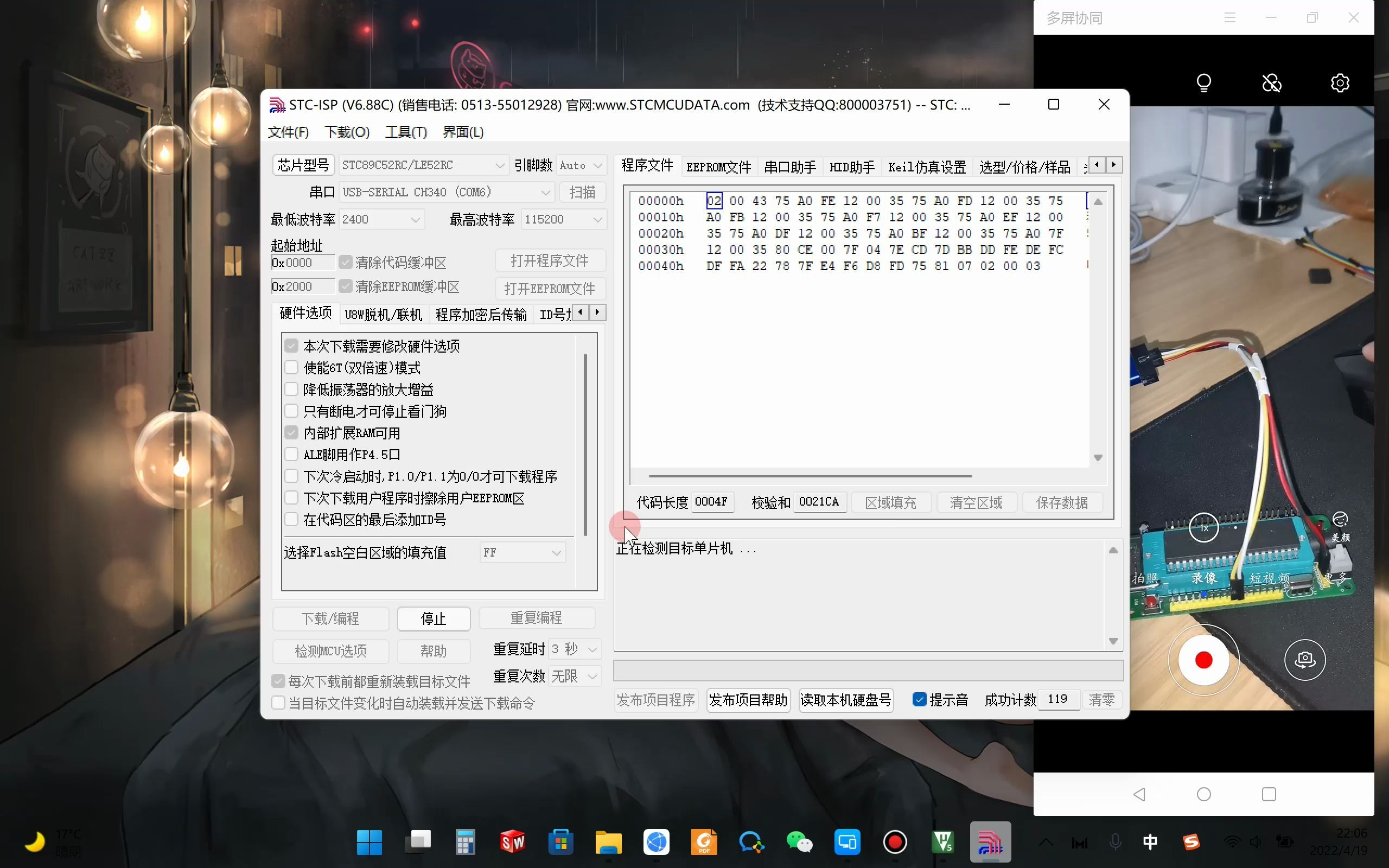Tap the phone recent-apps square button
1389x868 pixels.
point(1269,794)
